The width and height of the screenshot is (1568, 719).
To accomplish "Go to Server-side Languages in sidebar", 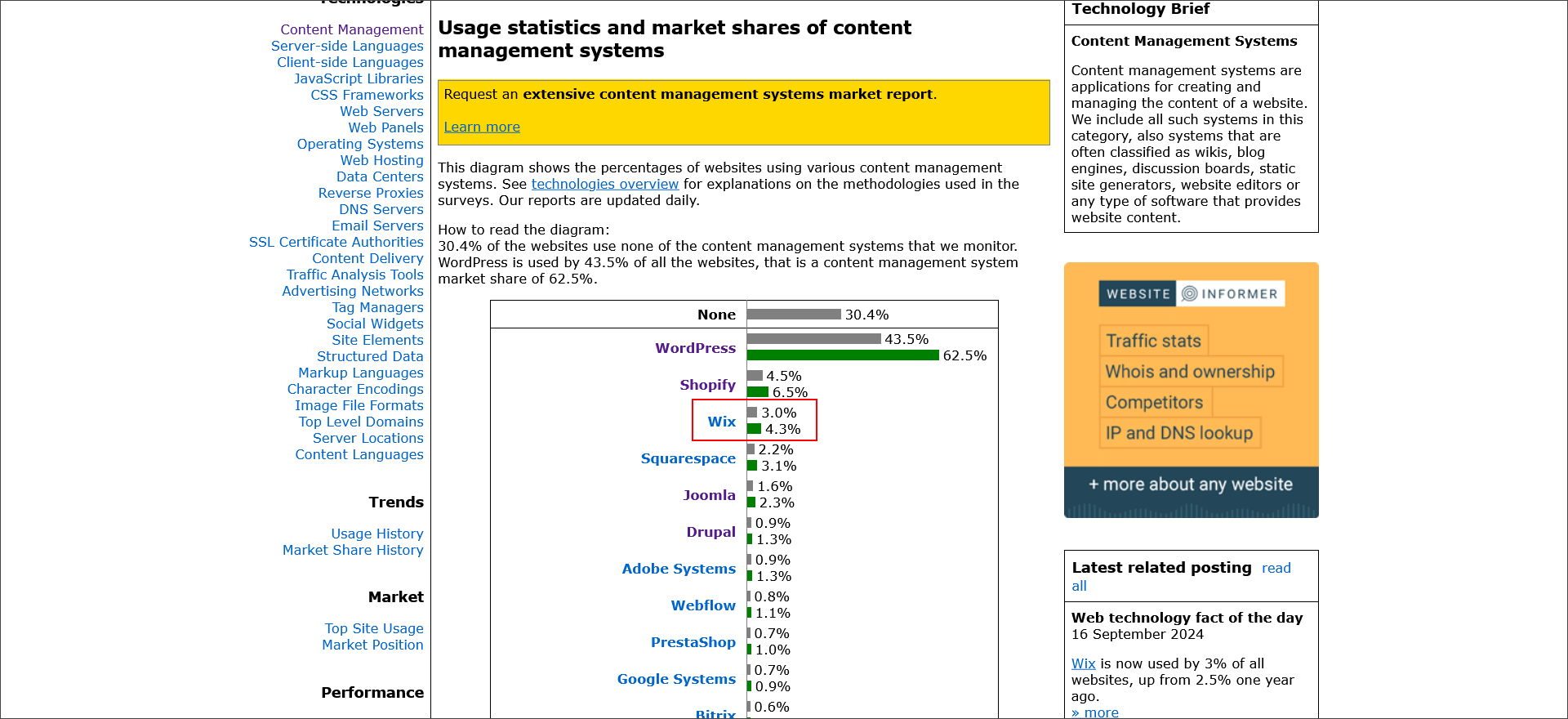I will pos(347,46).
